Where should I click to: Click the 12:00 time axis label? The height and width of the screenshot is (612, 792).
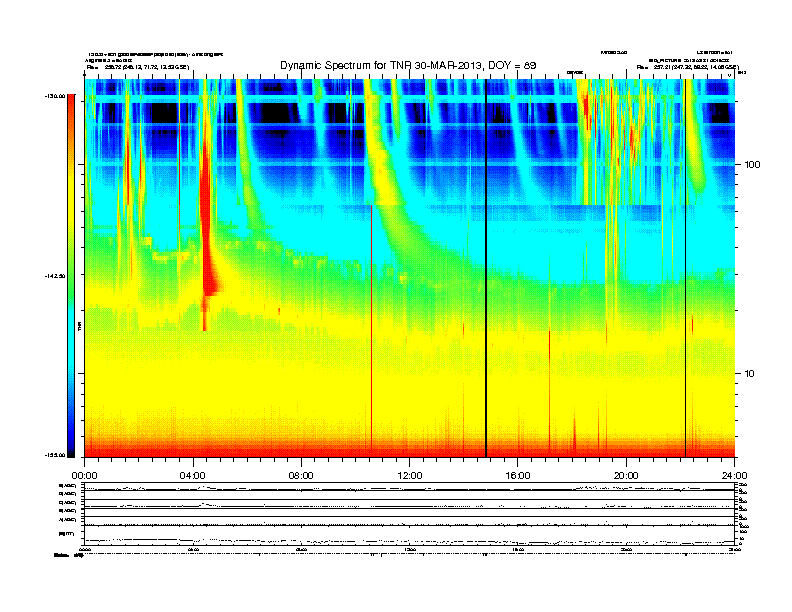point(410,476)
